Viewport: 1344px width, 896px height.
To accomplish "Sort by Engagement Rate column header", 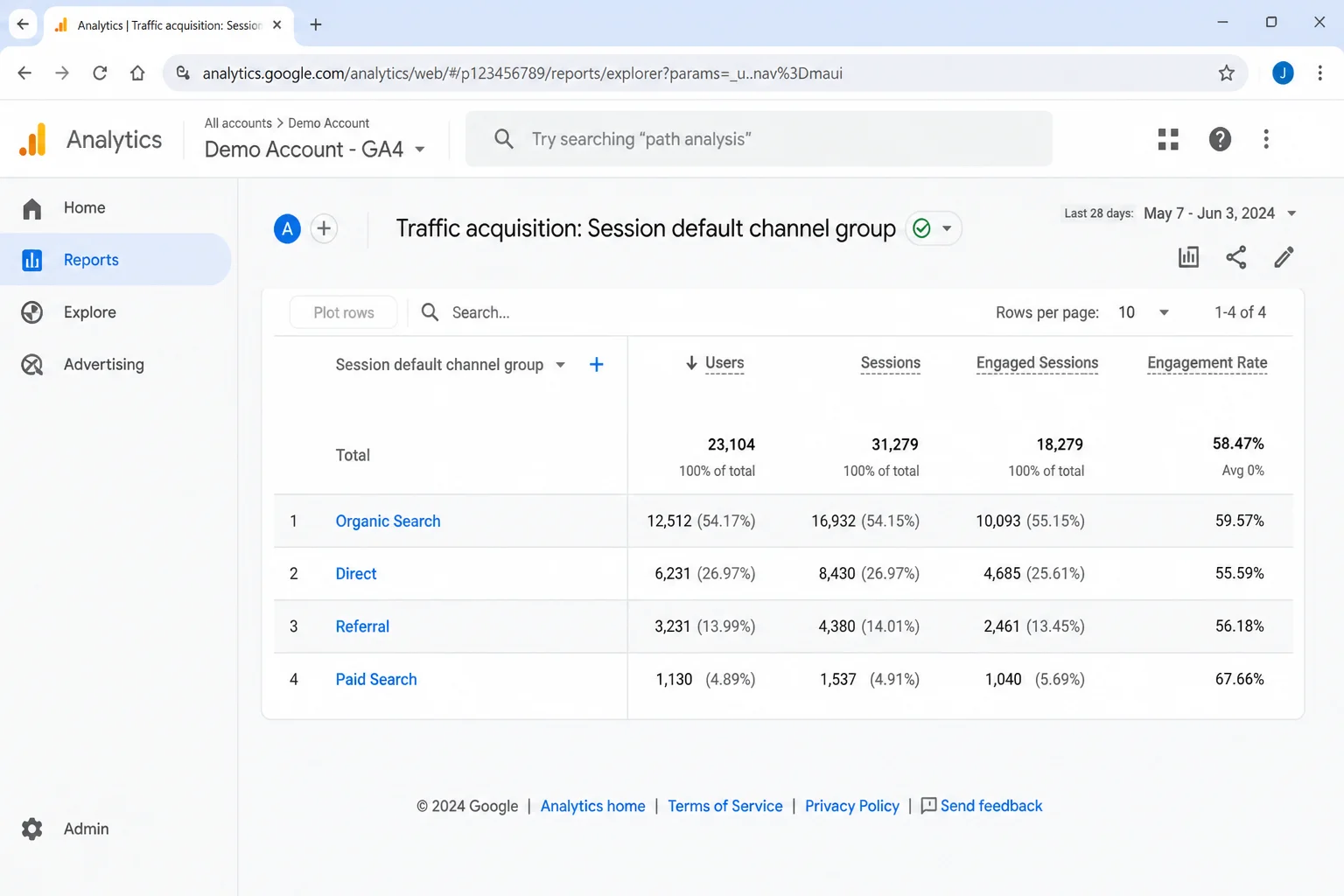I will pos(1207,363).
